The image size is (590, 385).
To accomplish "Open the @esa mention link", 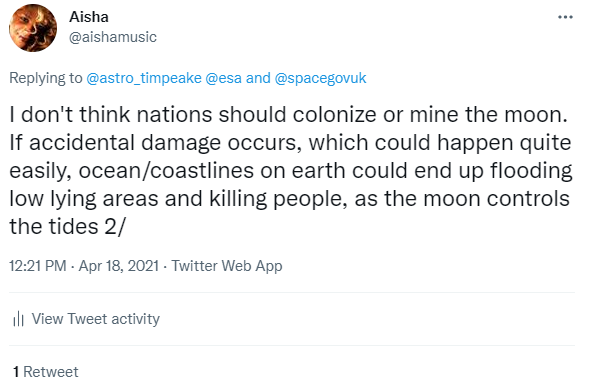I will 224,78.
